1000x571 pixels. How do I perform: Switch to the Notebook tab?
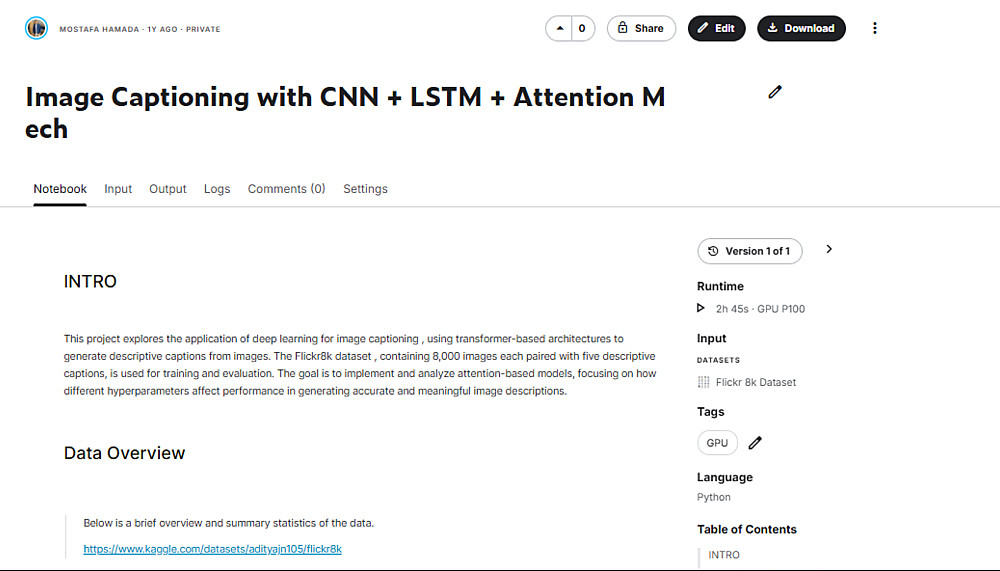click(x=60, y=189)
